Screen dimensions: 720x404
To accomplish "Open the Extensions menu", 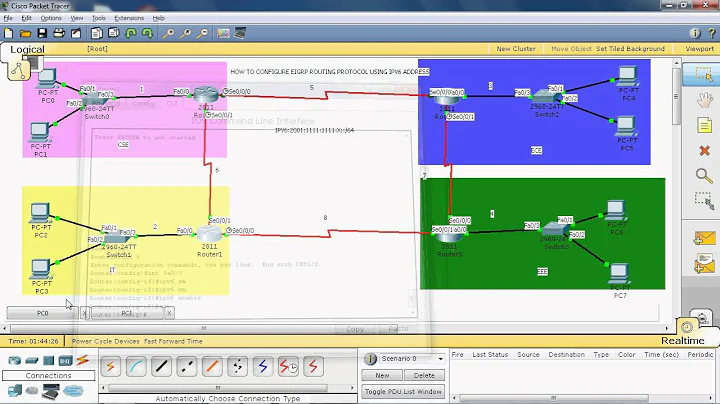I will click(129, 18).
